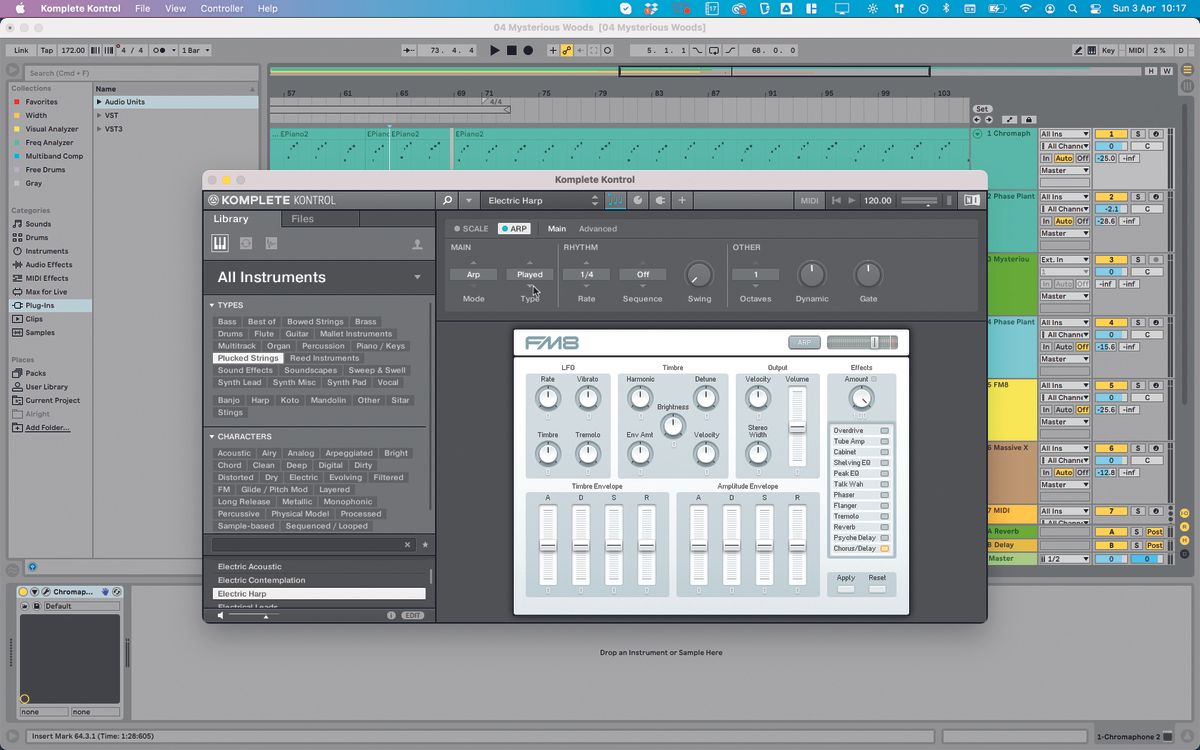Image resolution: width=1200 pixels, height=750 pixels.
Task: Click the Link button in Live's transport bar
Action: [21, 49]
